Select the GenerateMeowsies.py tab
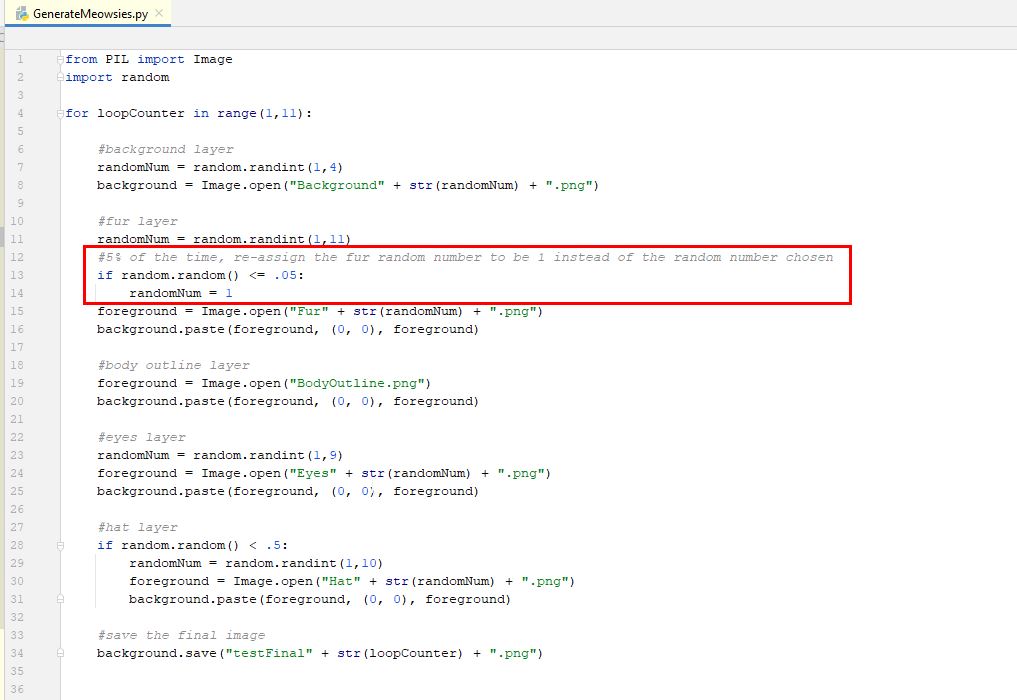Viewport: 1017px width, 700px height. pos(88,13)
